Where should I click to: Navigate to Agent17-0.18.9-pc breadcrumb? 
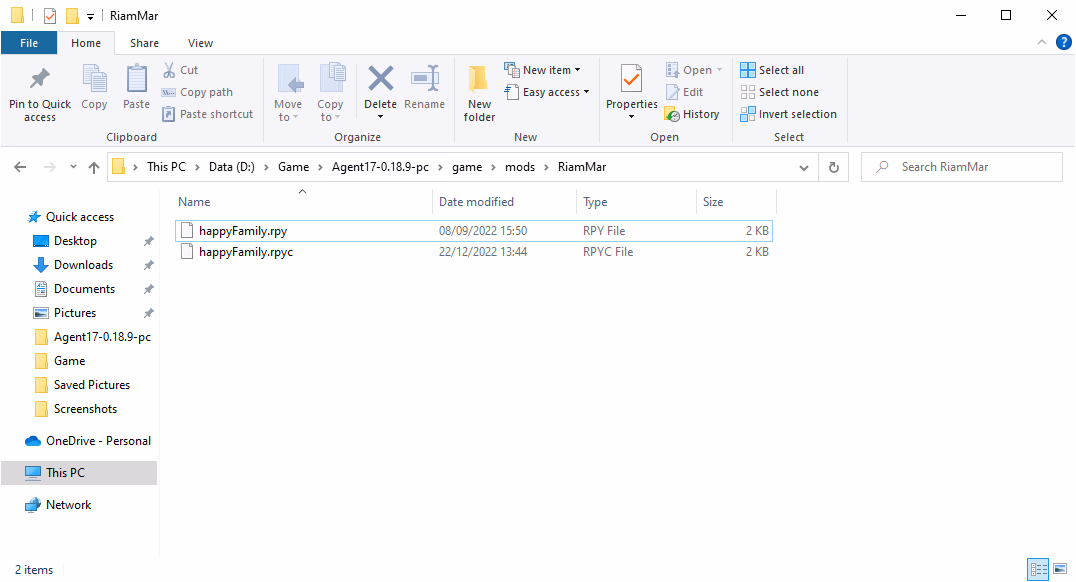click(x=380, y=167)
